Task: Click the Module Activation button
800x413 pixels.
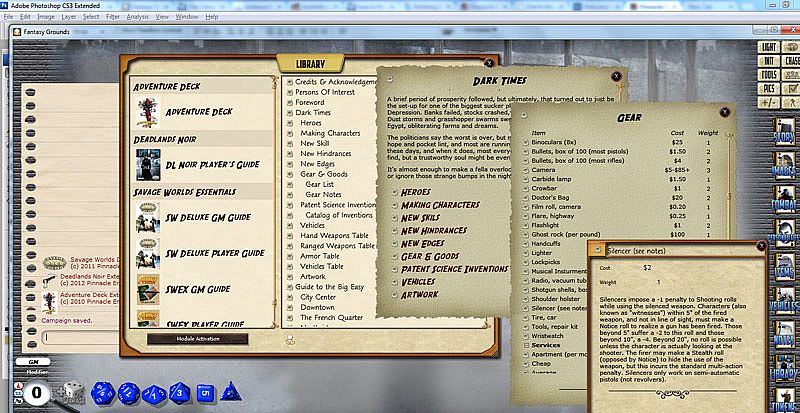Action: (x=197, y=339)
